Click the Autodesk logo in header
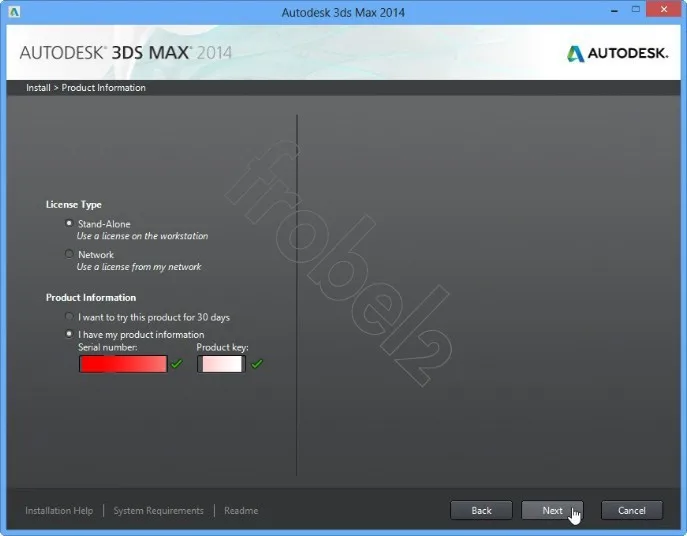Image resolution: width=687 pixels, height=536 pixels. pyautogui.click(x=617, y=53)
